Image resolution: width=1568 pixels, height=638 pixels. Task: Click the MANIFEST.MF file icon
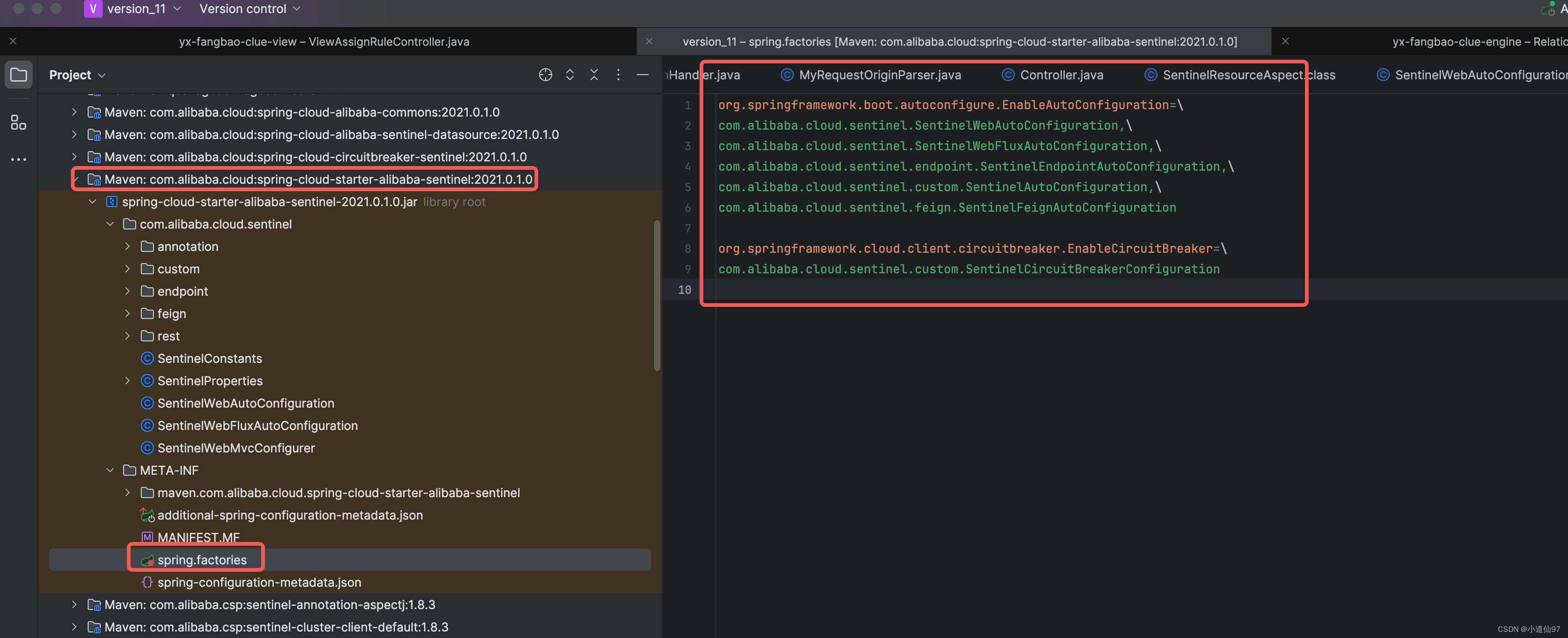click(147, 537)
